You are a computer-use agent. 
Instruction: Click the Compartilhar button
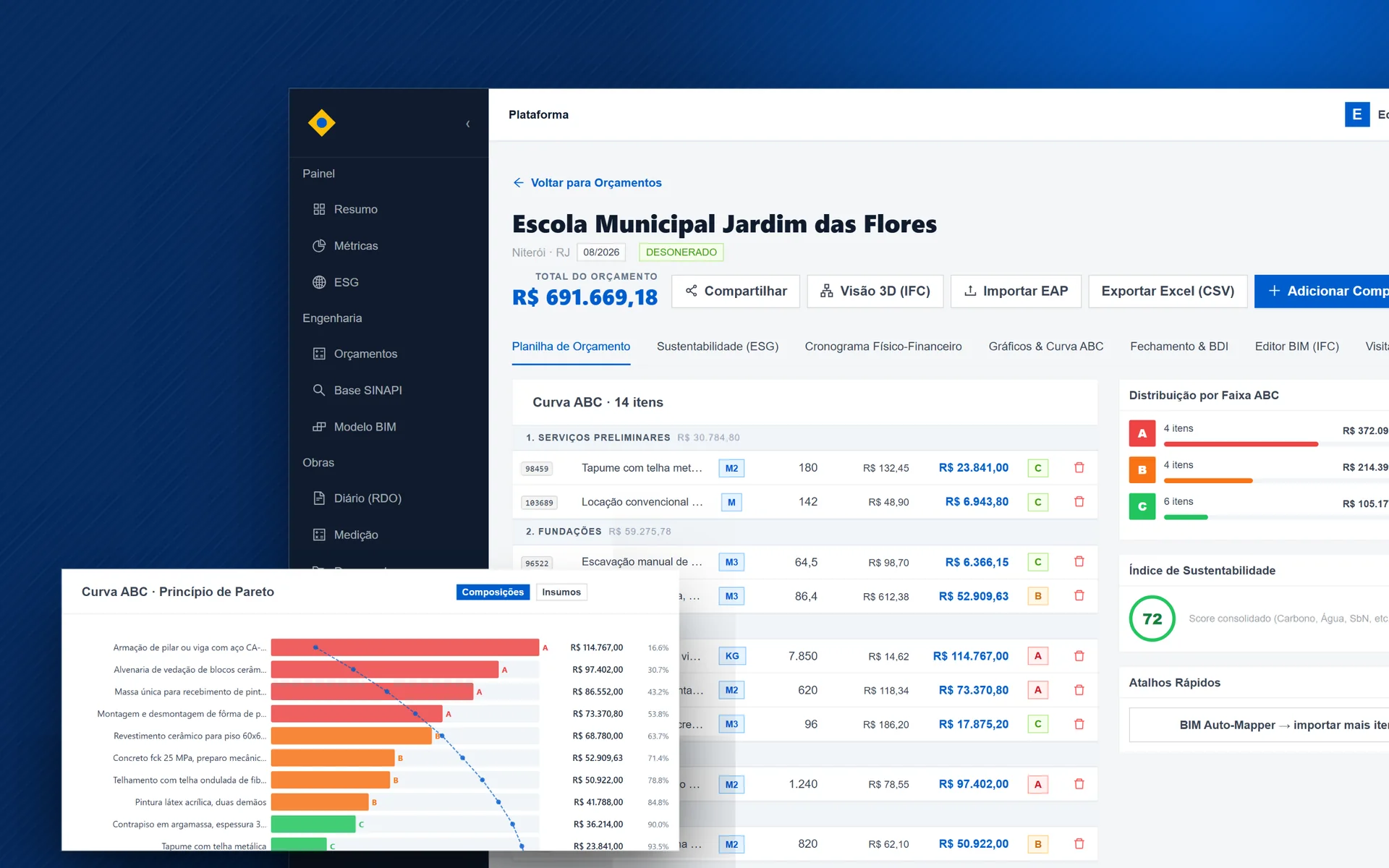pos(736,291)
